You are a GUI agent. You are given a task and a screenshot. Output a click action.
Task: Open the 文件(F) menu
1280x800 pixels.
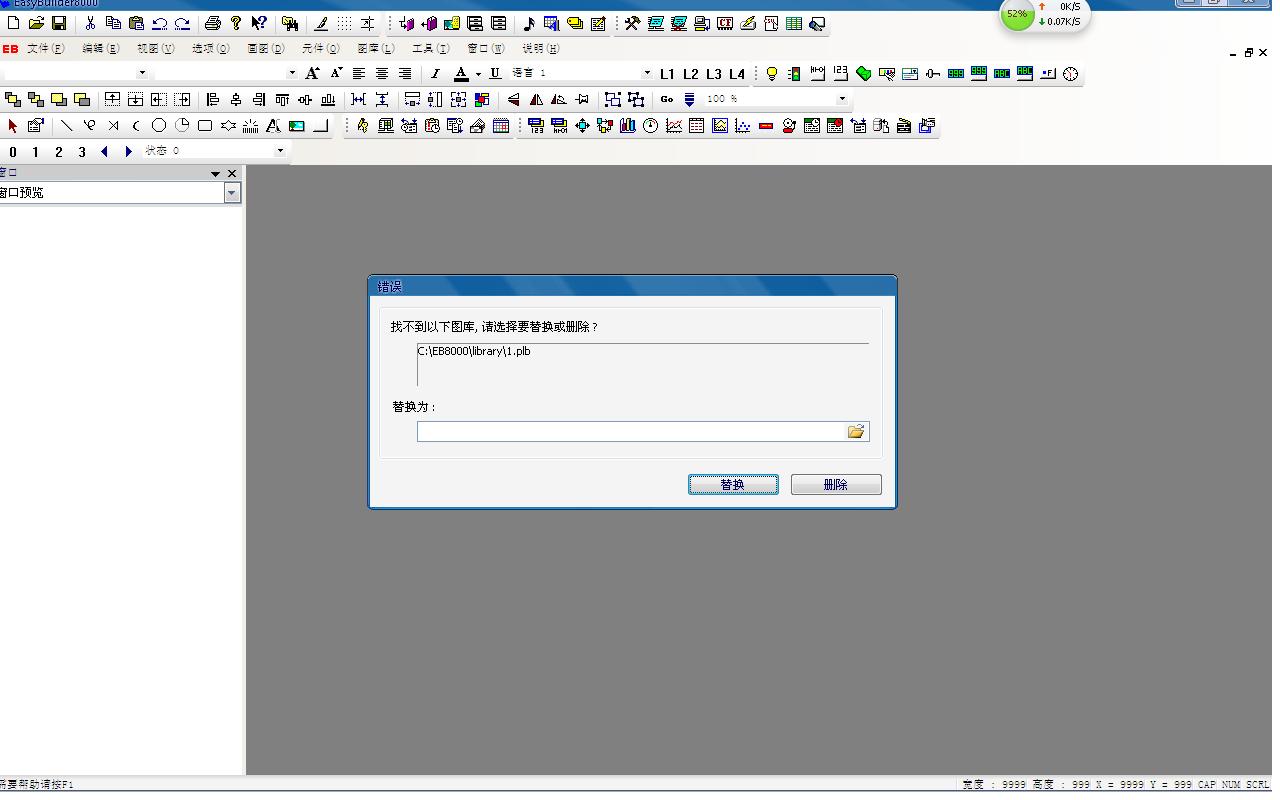[46, 48]
